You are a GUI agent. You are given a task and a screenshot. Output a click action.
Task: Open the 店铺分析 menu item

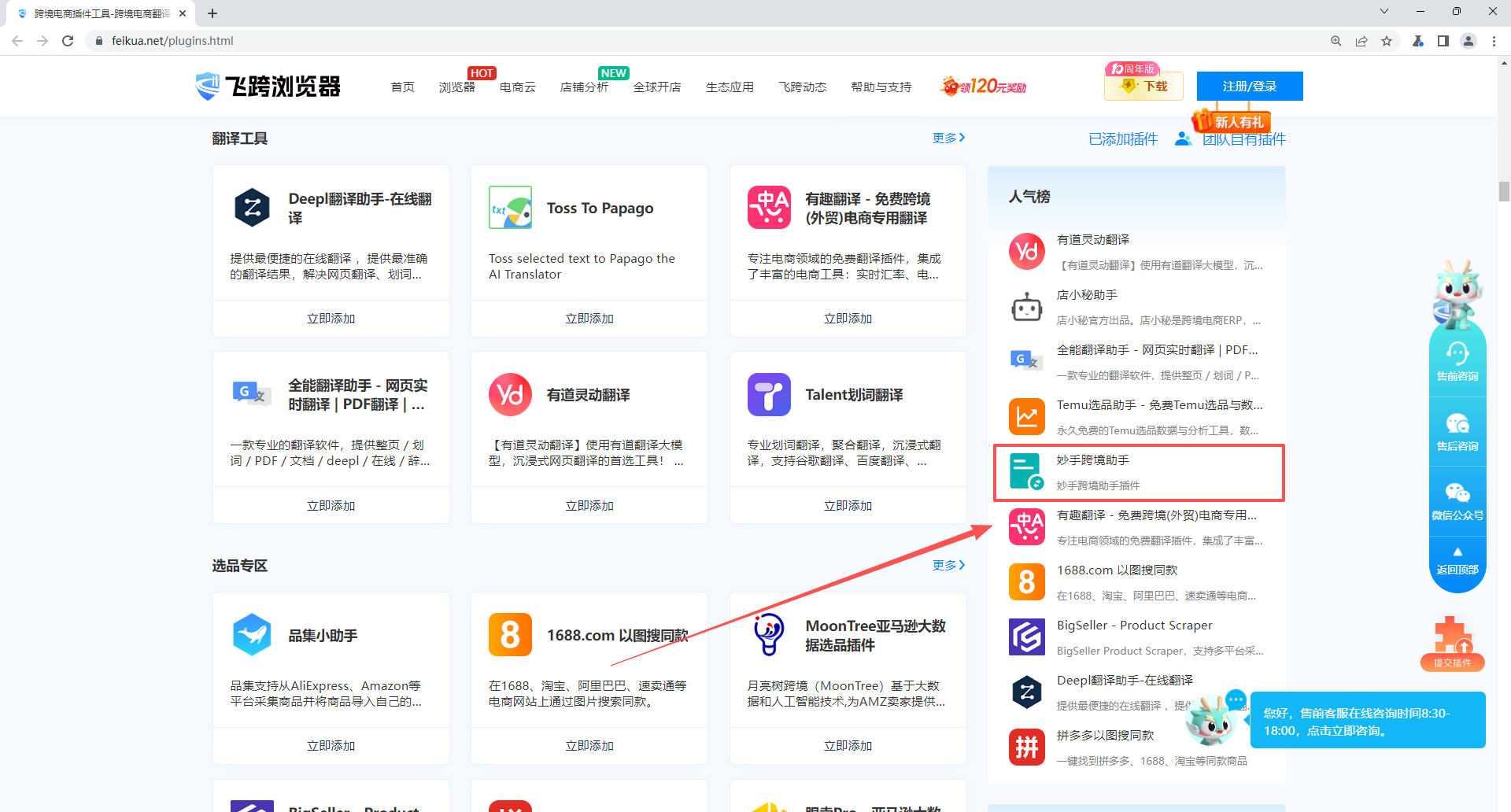point(585,87)
